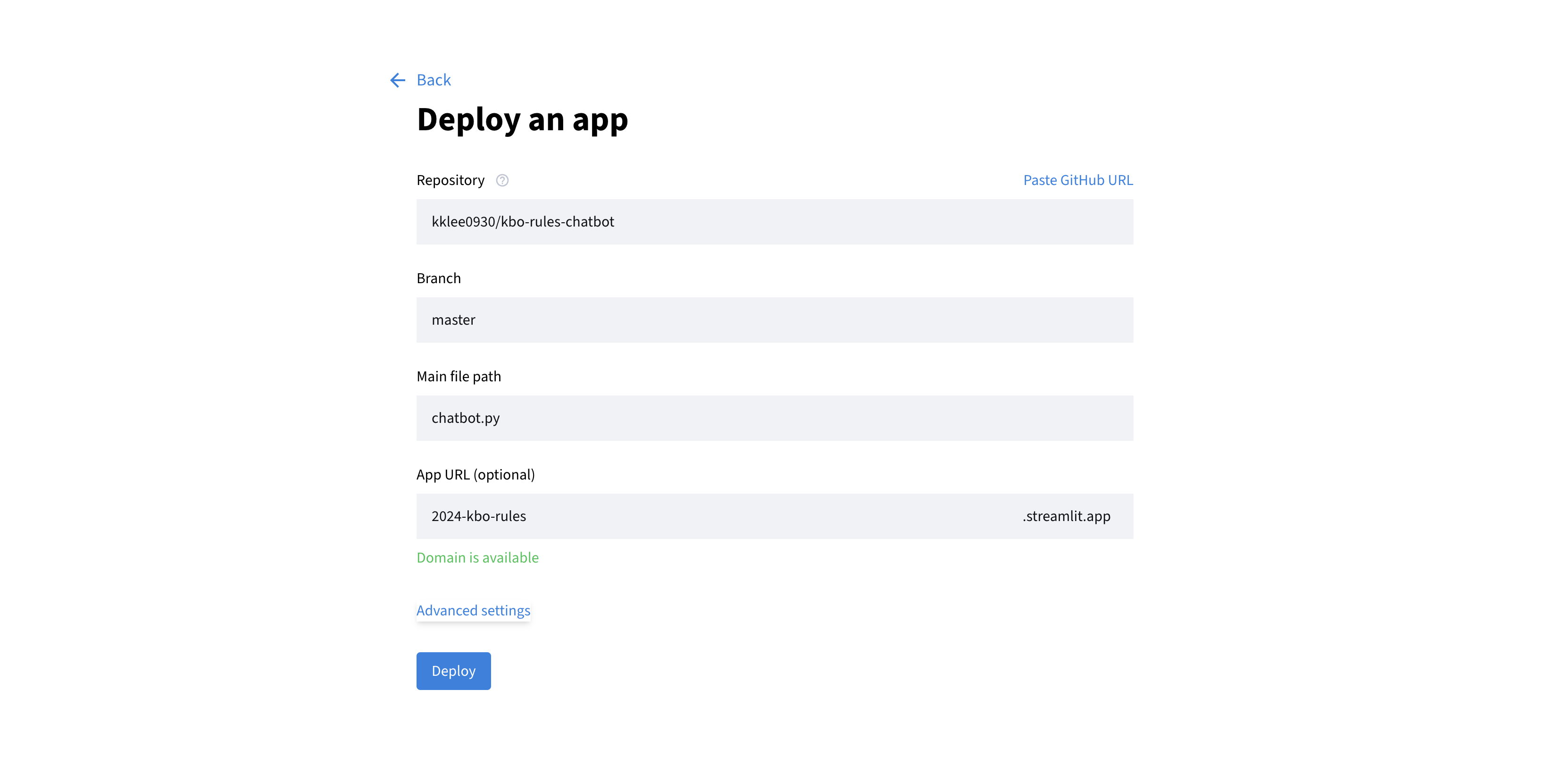1568x757 pixels.
Task: Click the Paste GitHub URL link
Action: 1077,180
